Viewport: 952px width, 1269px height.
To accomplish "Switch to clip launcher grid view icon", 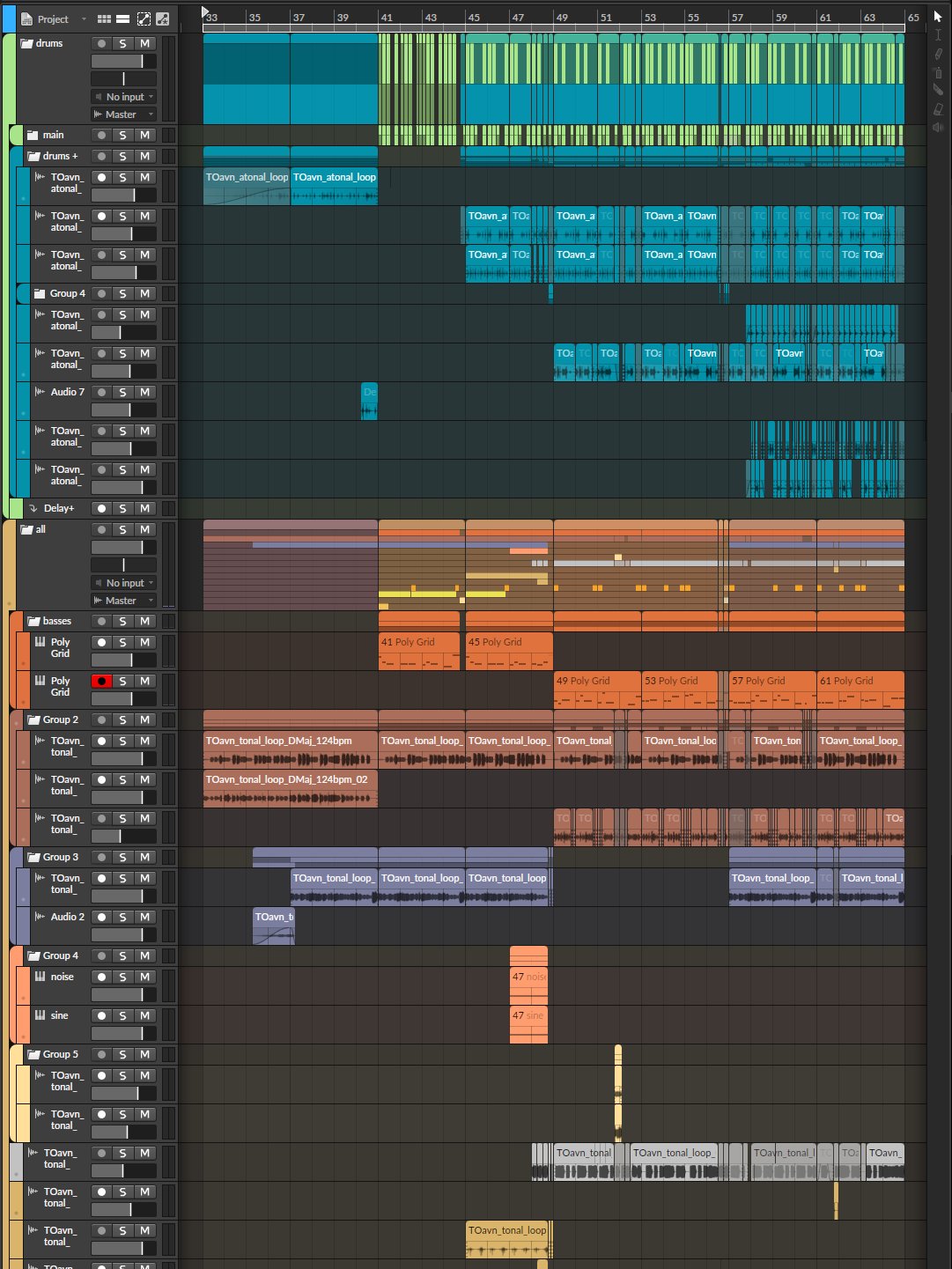I will click(104, 18).
